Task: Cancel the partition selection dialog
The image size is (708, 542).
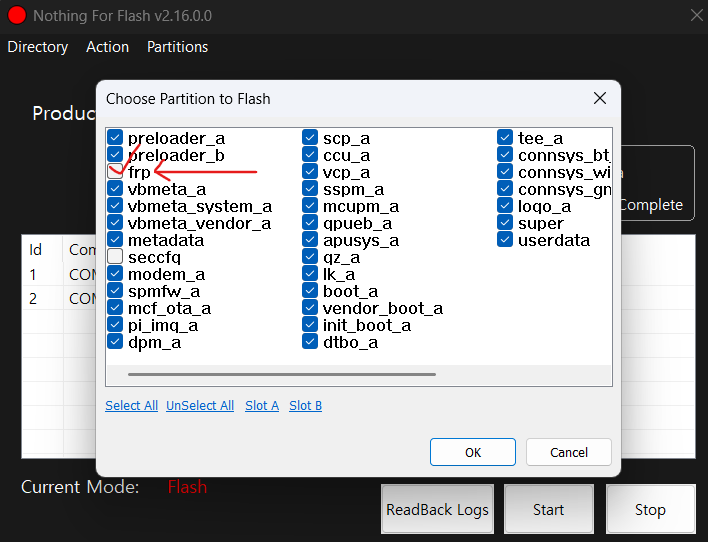Action: (568, 452)
